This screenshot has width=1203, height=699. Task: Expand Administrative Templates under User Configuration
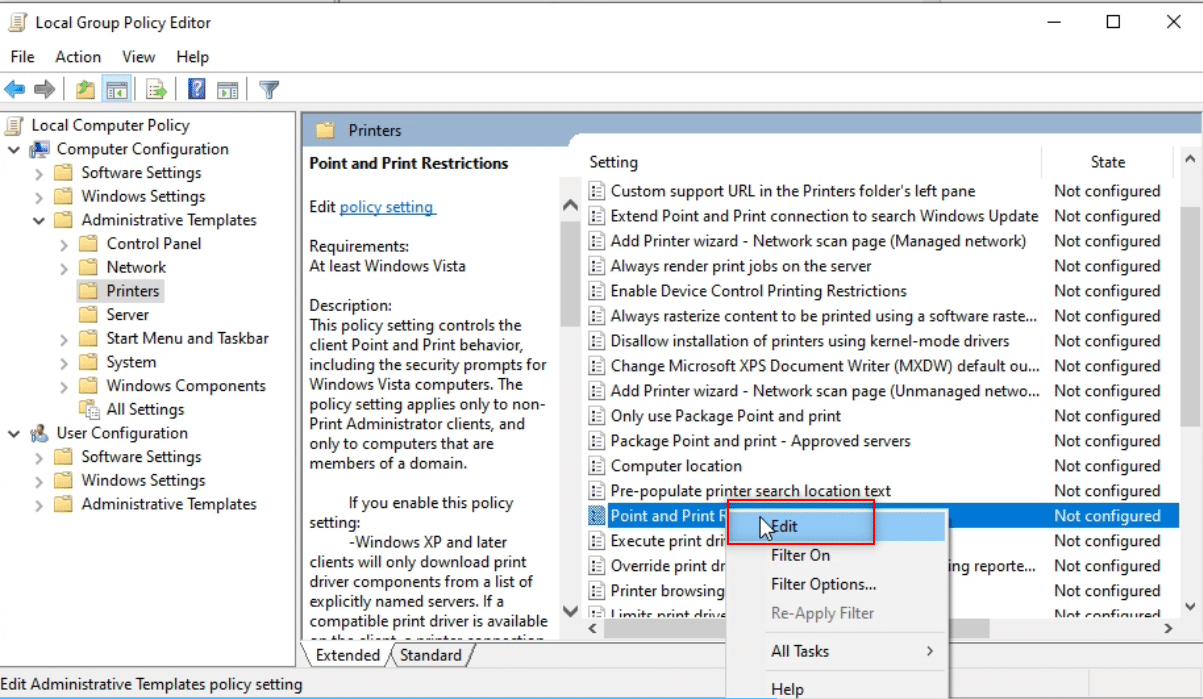[x=39, y=504]
